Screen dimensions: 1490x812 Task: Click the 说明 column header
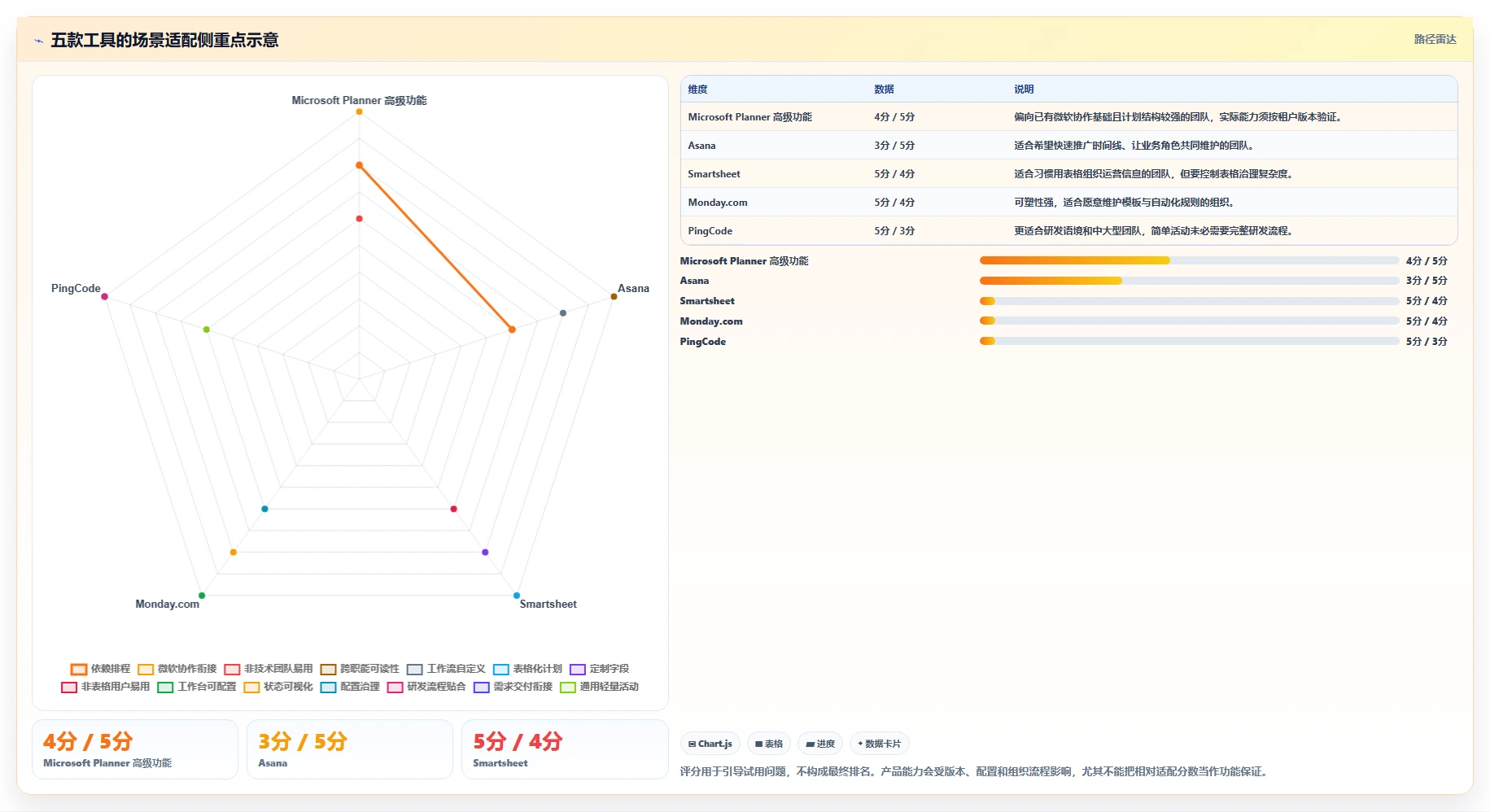1024,89
